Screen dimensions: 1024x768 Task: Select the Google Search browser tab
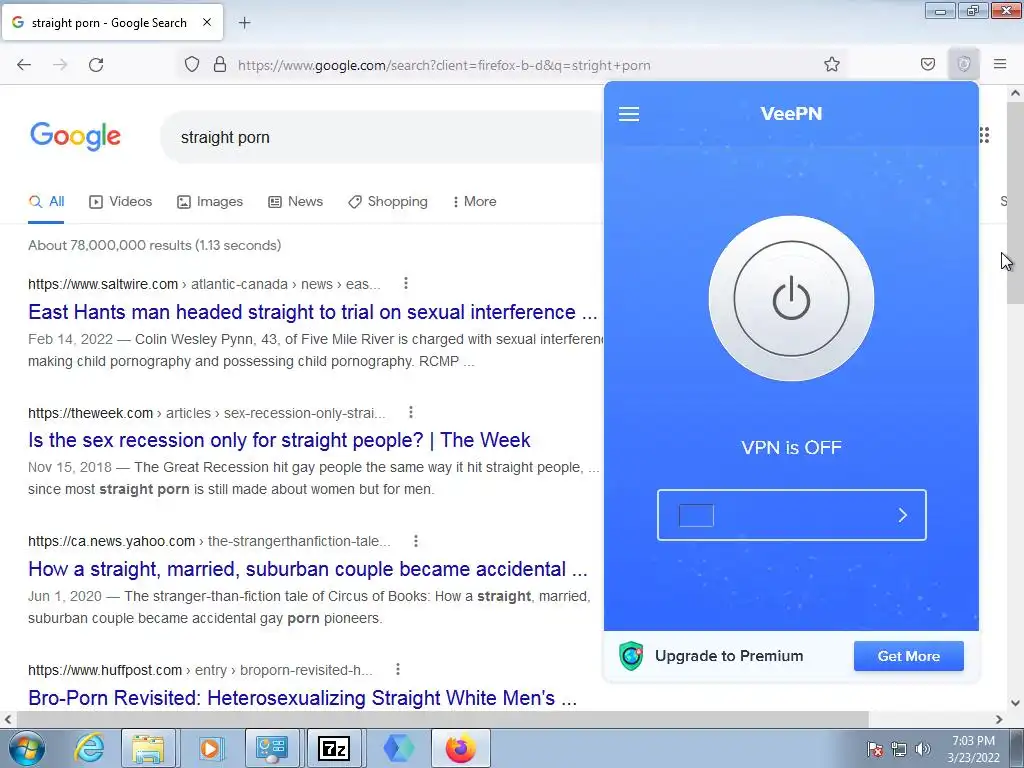(x=112, y=23)
